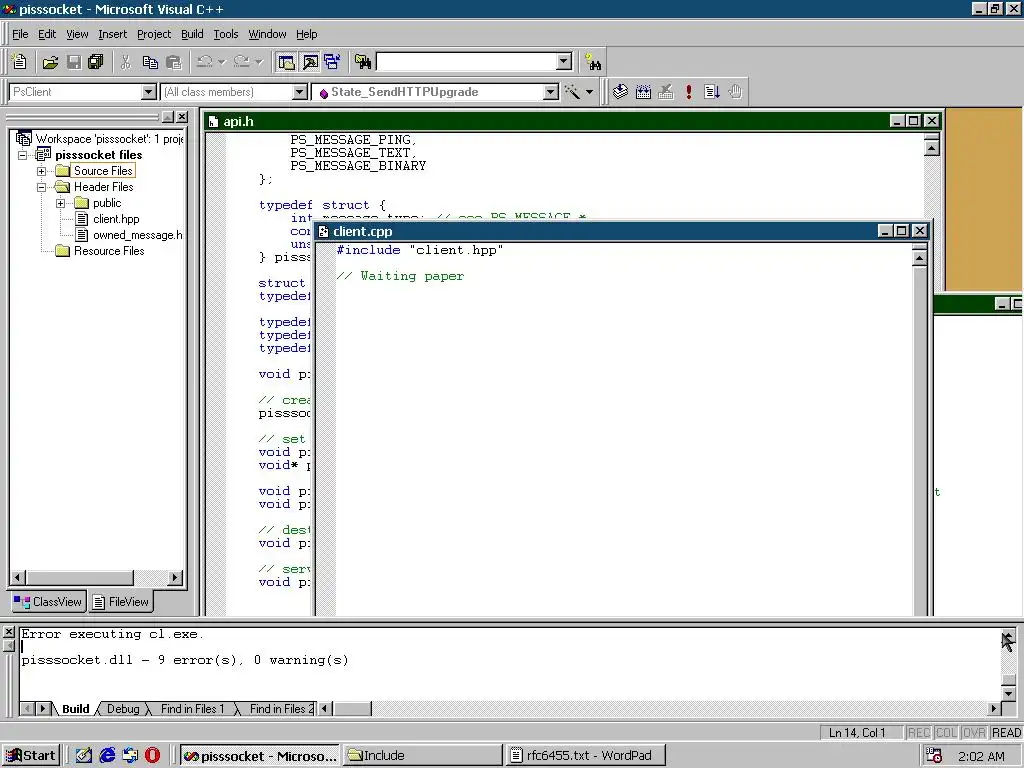Open the All class members dropdown
1024x768 pixels.
[300, 92]
